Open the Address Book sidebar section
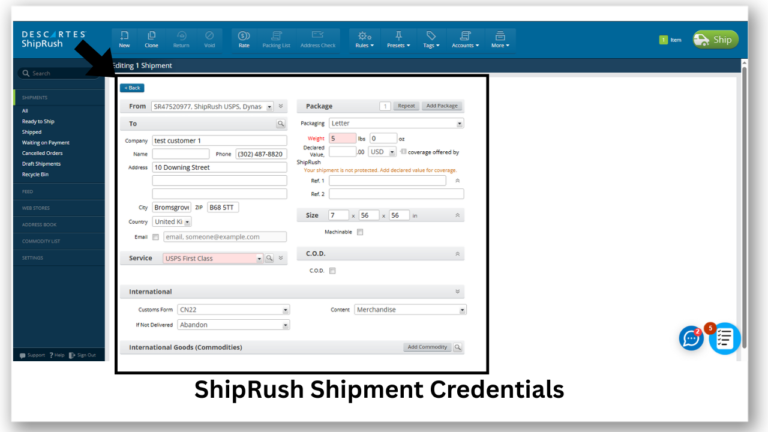768x432 pixels. pos(39,225)
